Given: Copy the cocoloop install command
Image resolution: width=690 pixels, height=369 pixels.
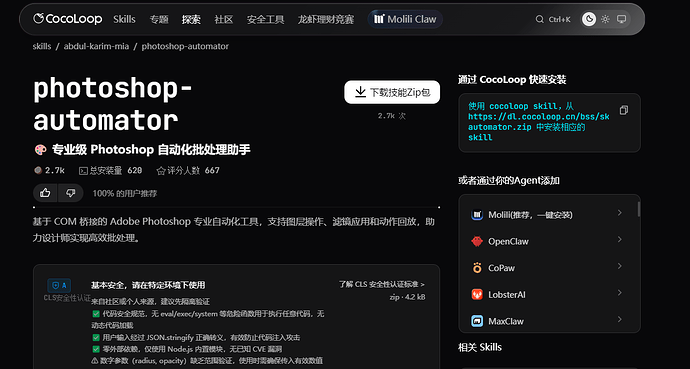Looking at the screenshot, I should click(x=624, y=110).
